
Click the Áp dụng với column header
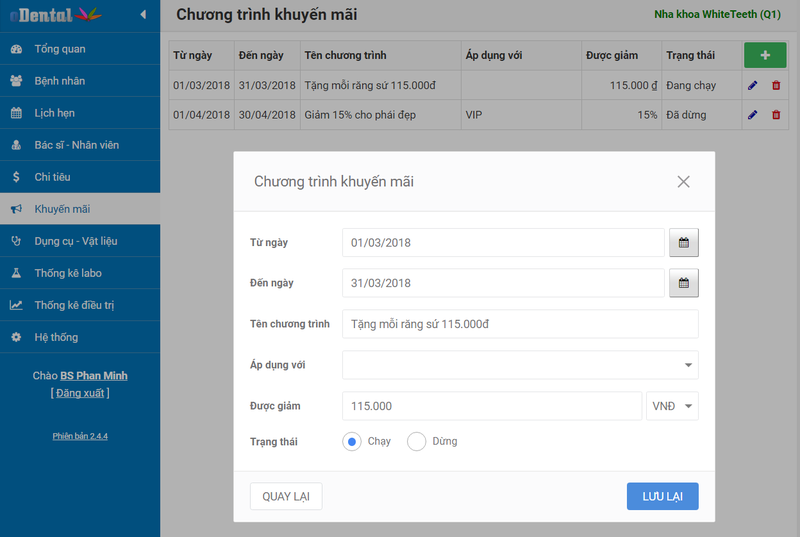(521, 56)
